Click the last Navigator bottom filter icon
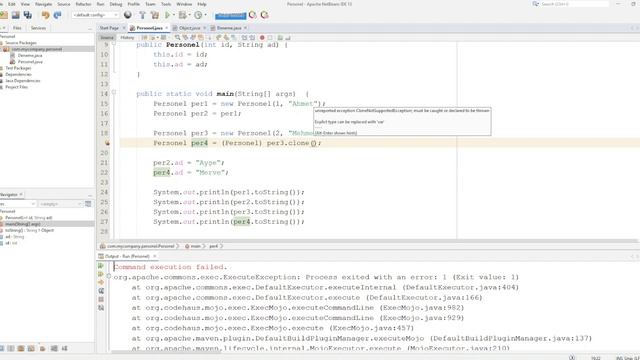The width and height of the screenshot is (640, 360). [x=64, y=348]
